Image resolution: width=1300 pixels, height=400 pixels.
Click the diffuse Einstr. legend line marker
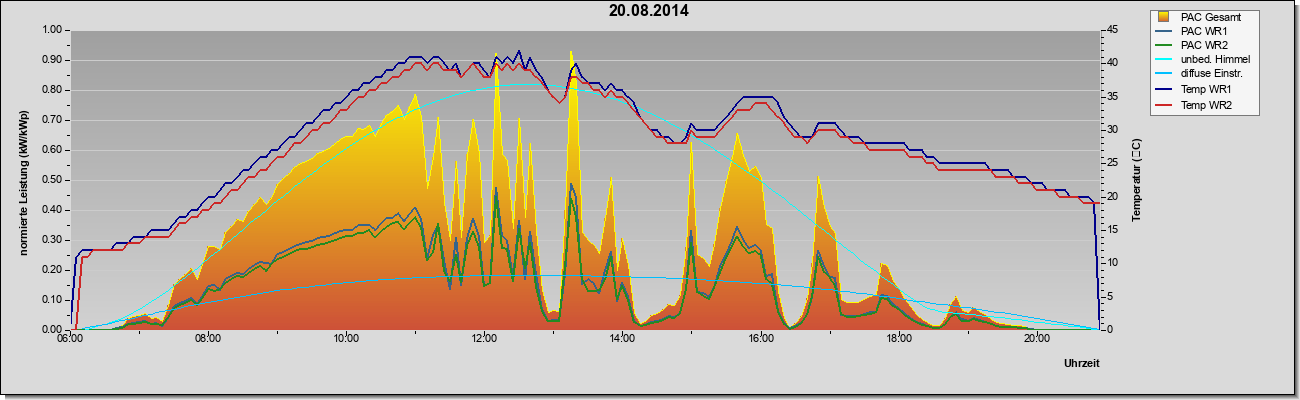pyautogui.click(x=1164, y=75)
